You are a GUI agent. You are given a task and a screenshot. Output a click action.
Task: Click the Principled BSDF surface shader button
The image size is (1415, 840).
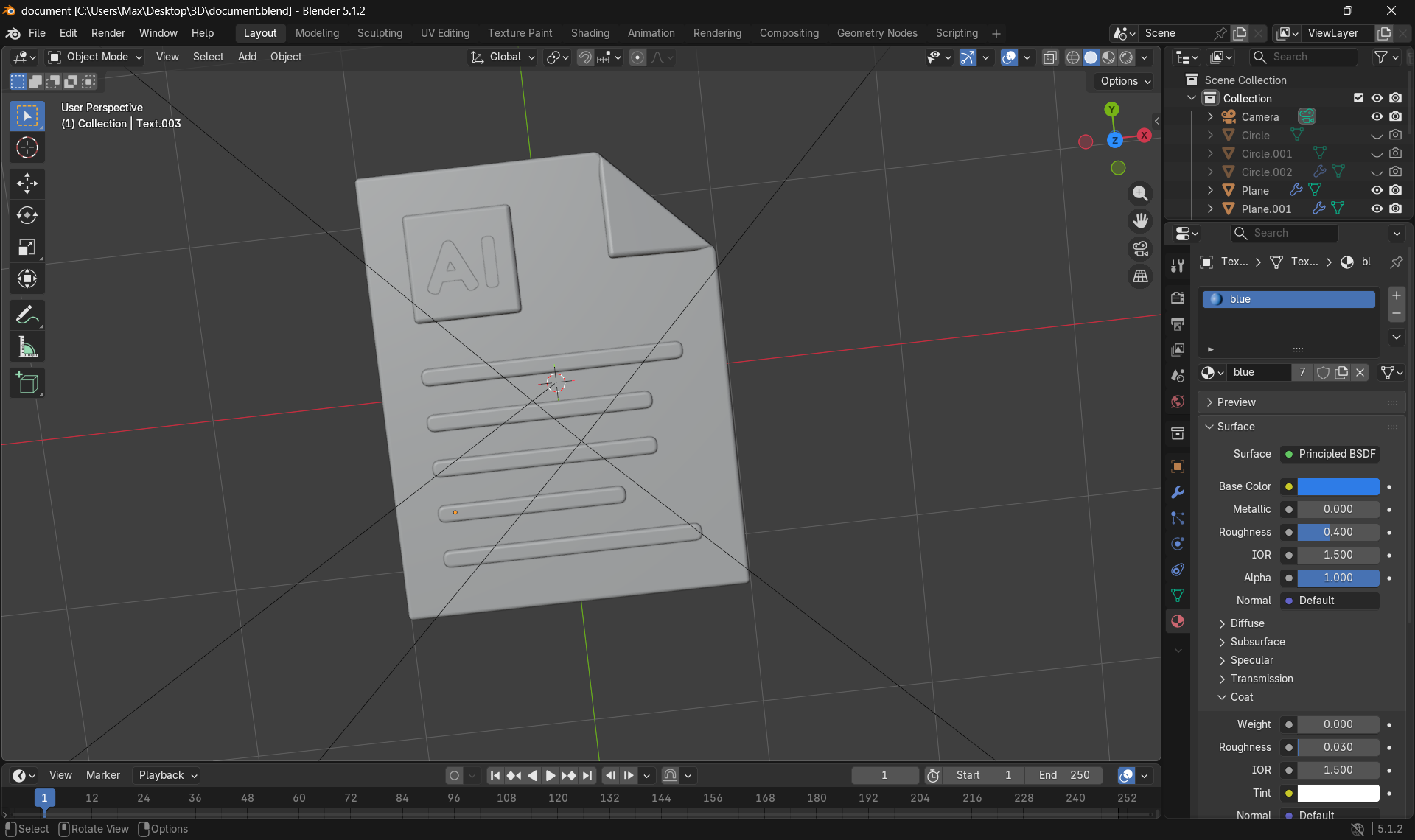[x=1330, y=454]
